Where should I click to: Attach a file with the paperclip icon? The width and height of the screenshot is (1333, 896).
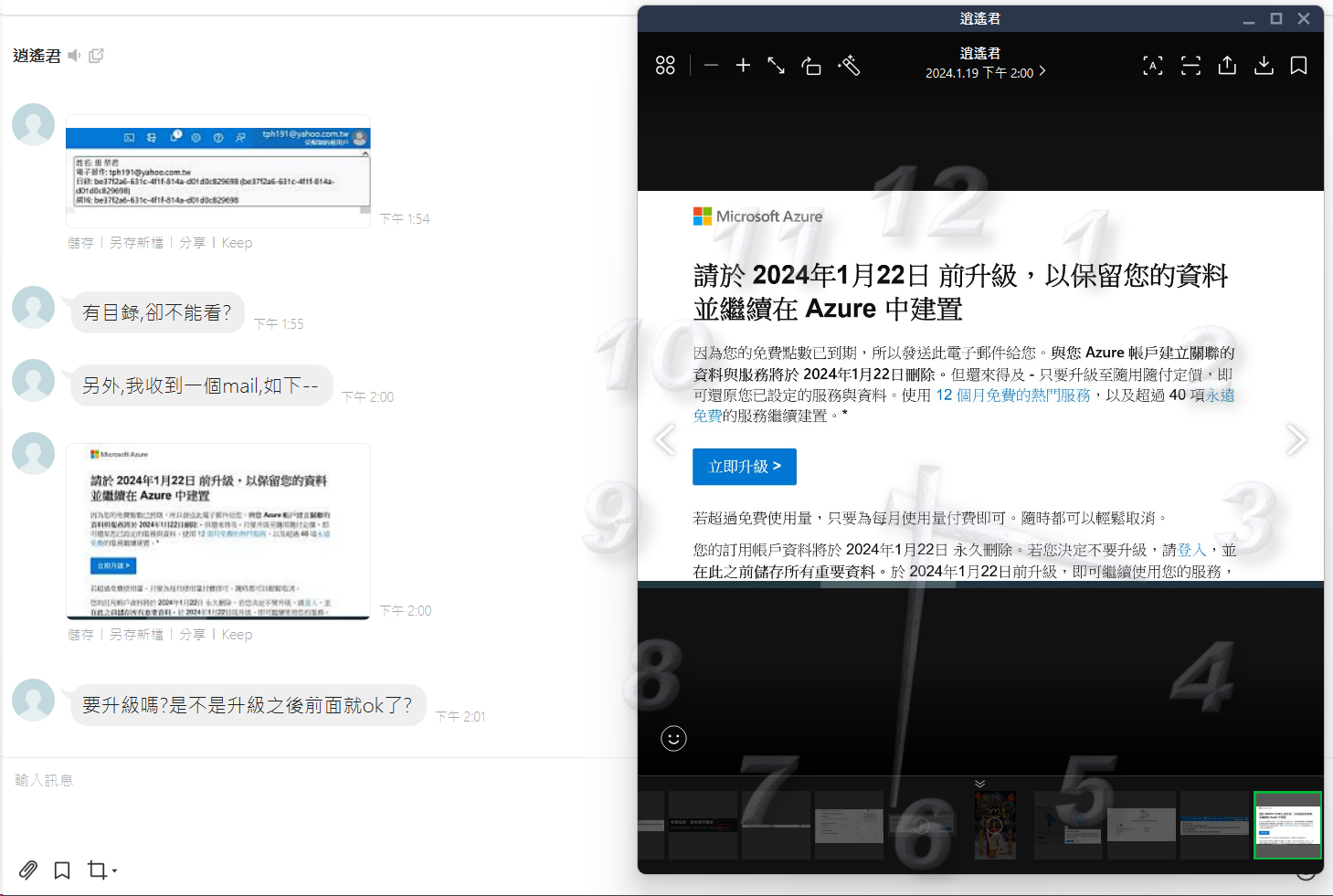[x=28, y=870]
